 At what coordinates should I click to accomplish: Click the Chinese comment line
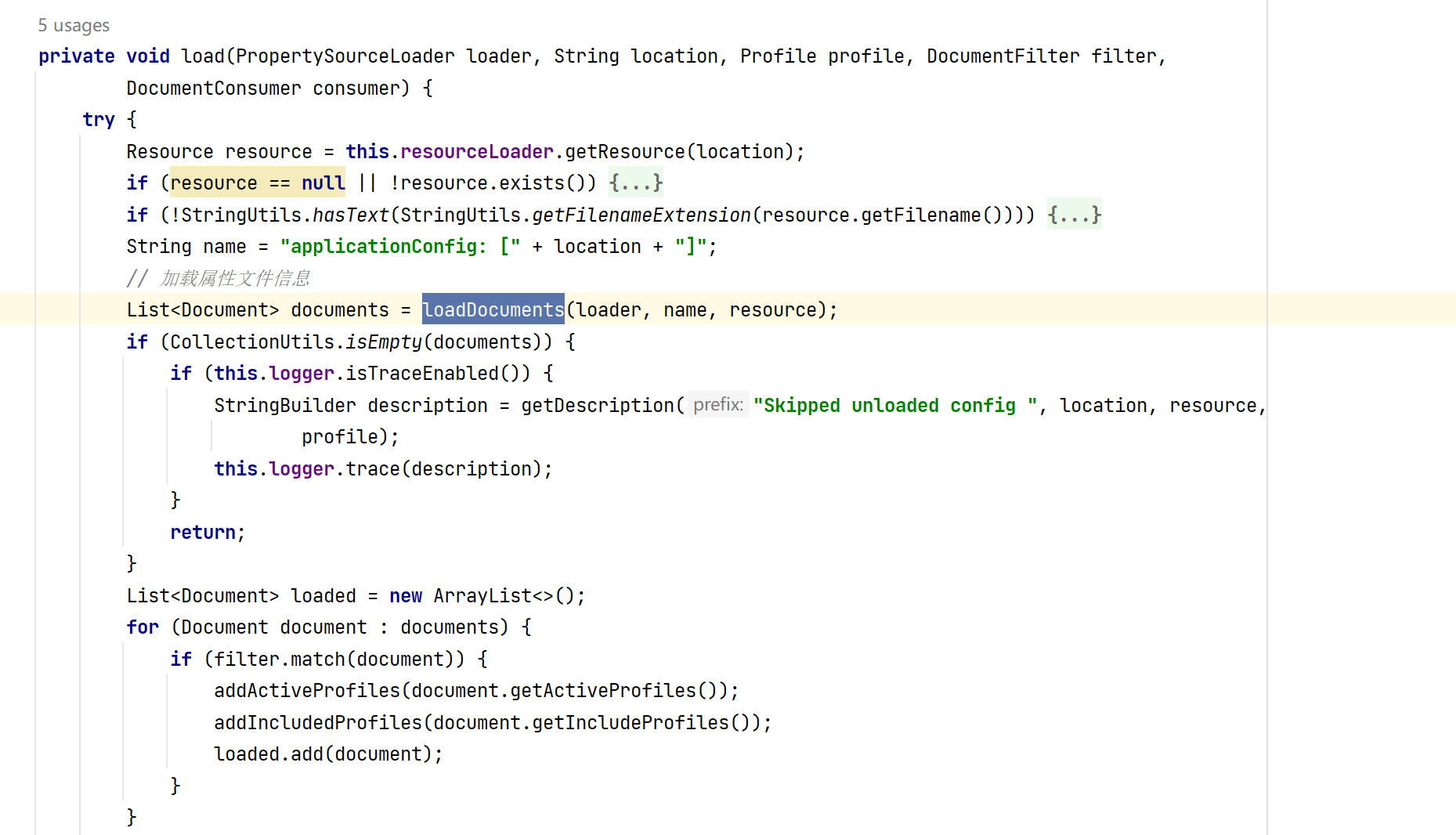pyautogui.click(x=219, y=278)
